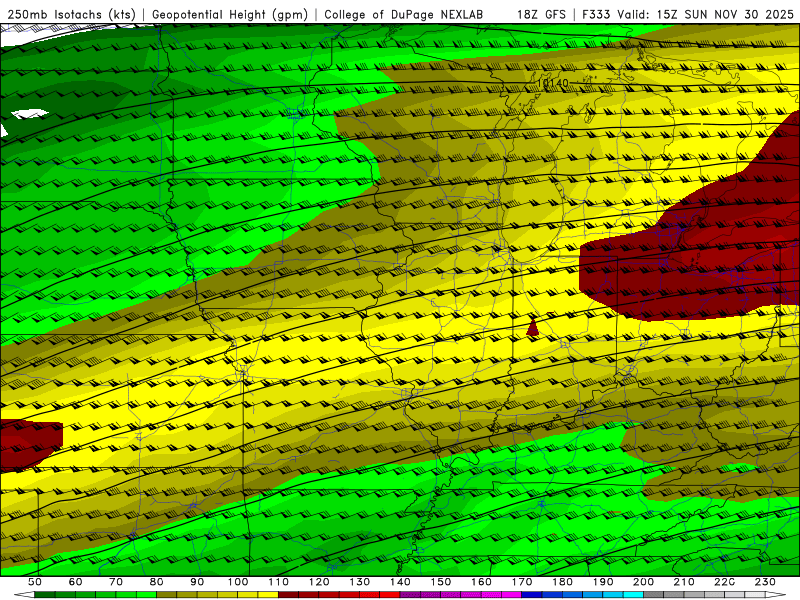Image resolution: width=800 pixels, height=600 pixels.
Task: Click the 90 value on the color scale
Action: (197, 582)
